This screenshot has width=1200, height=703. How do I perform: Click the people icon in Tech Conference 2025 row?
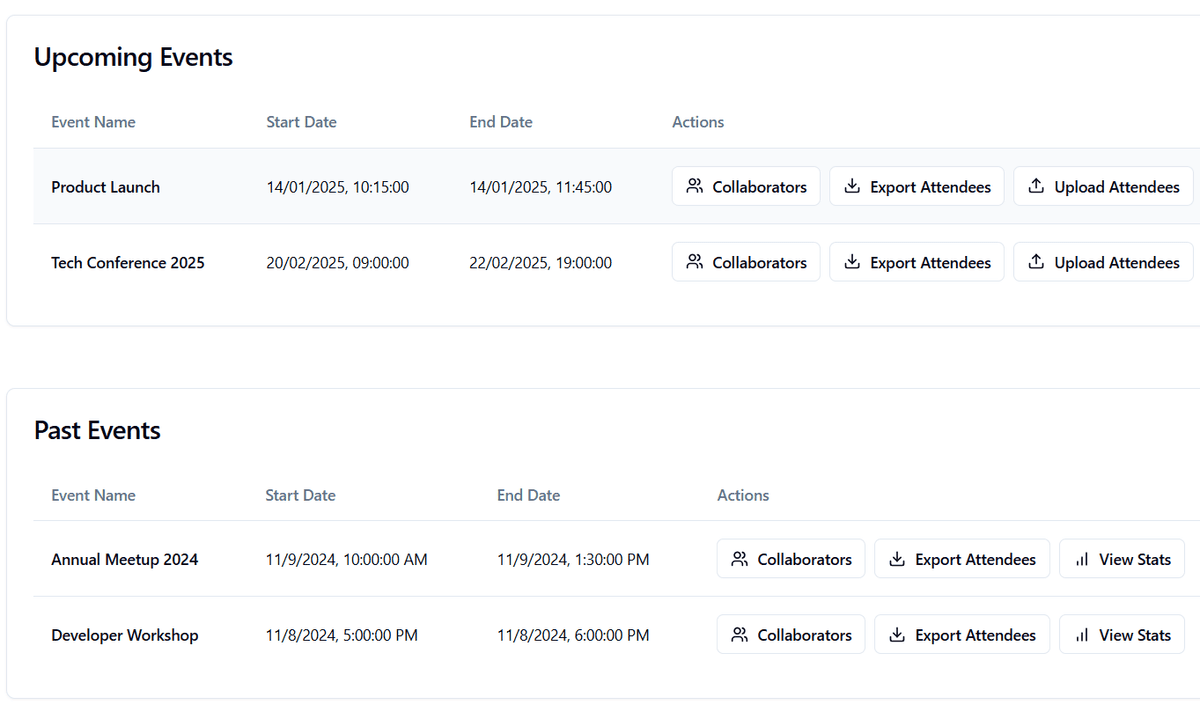tap(695, 262)
